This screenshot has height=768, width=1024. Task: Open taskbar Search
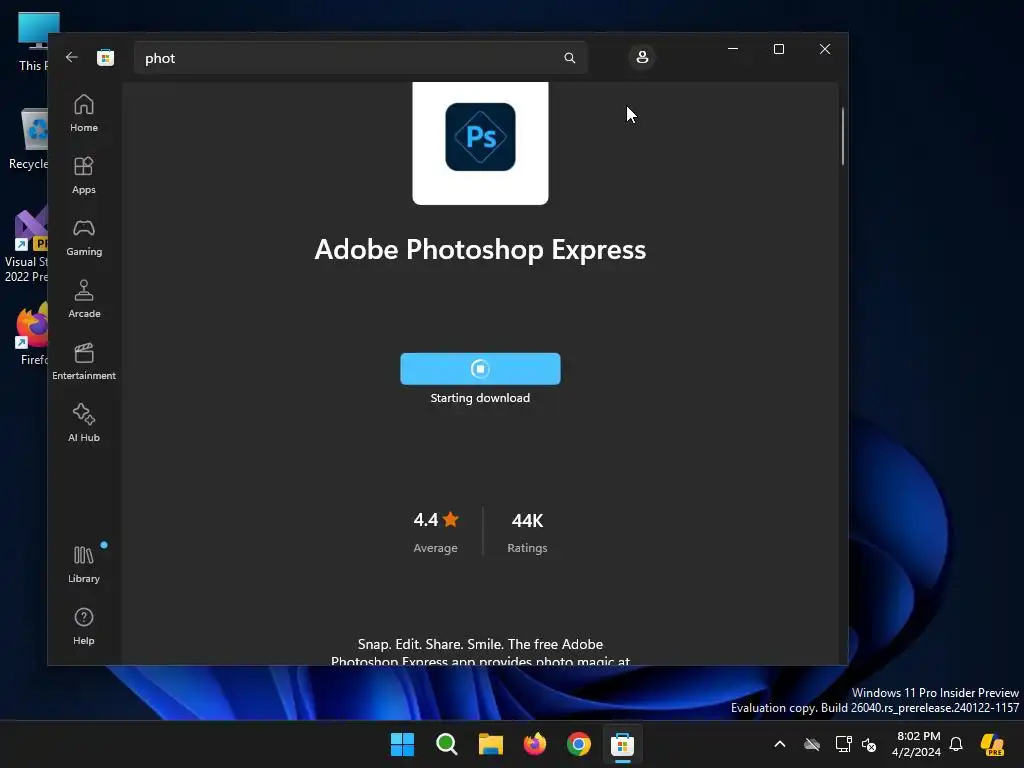click(447, 744)
